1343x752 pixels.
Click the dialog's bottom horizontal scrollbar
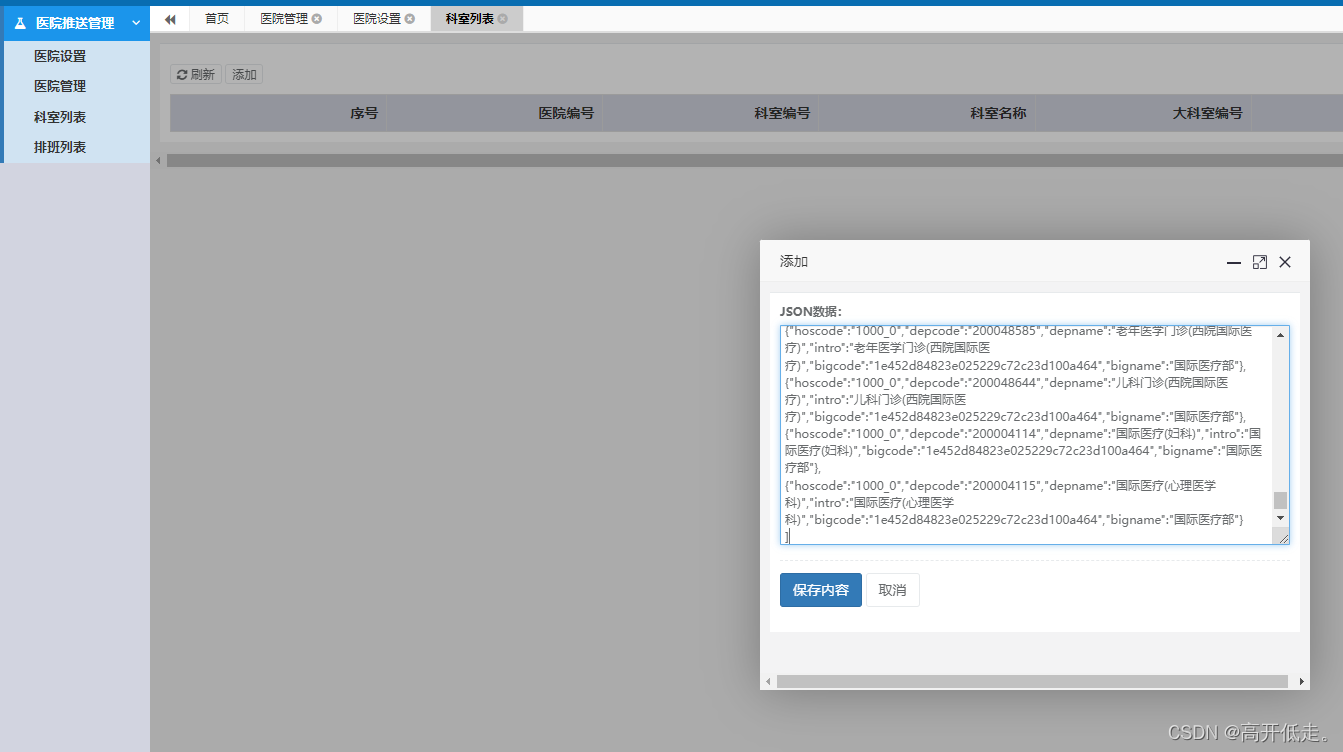(1032, 681)
